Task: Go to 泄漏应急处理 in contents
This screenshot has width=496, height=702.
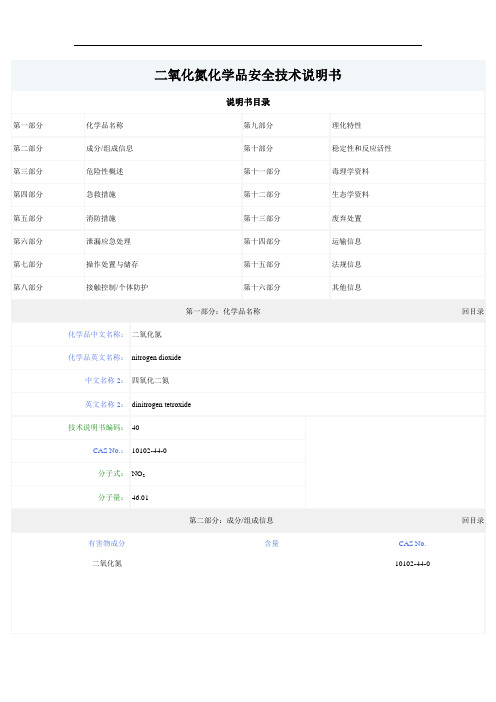Action: pyautogui.click(x=108, y=241)
